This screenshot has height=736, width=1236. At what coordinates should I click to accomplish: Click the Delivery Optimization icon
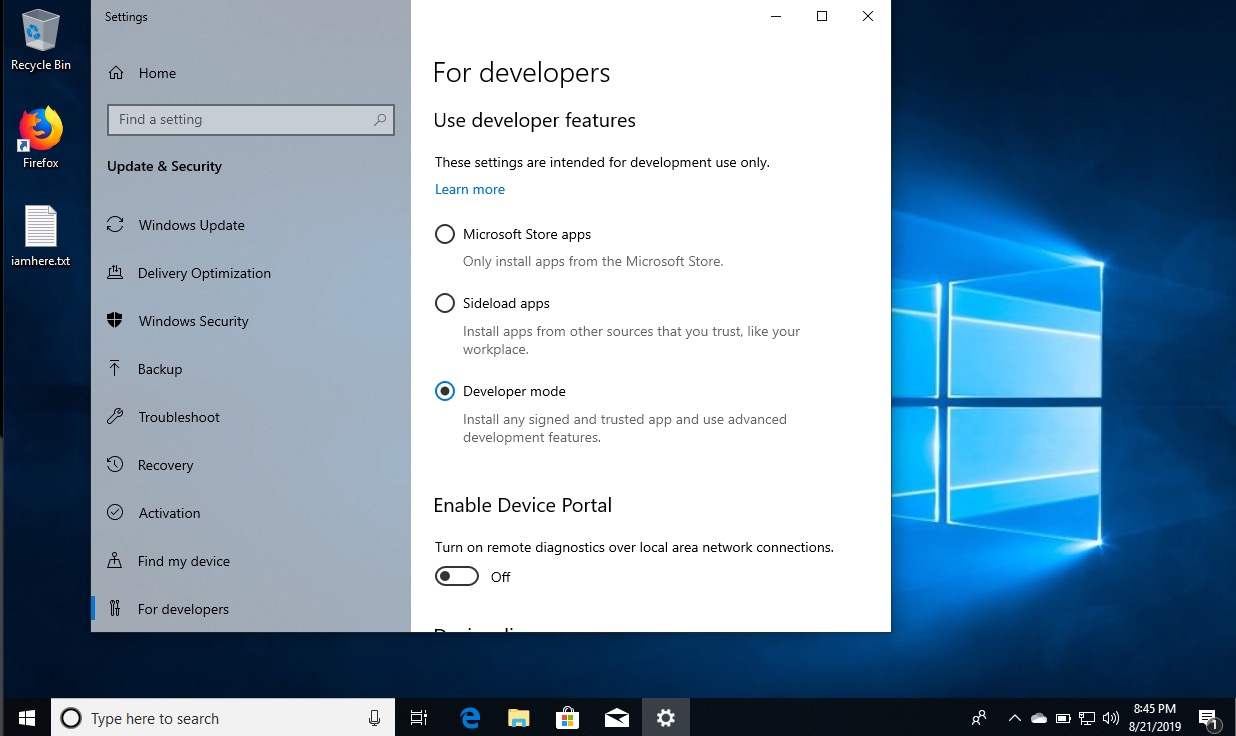tap(116, 273)
